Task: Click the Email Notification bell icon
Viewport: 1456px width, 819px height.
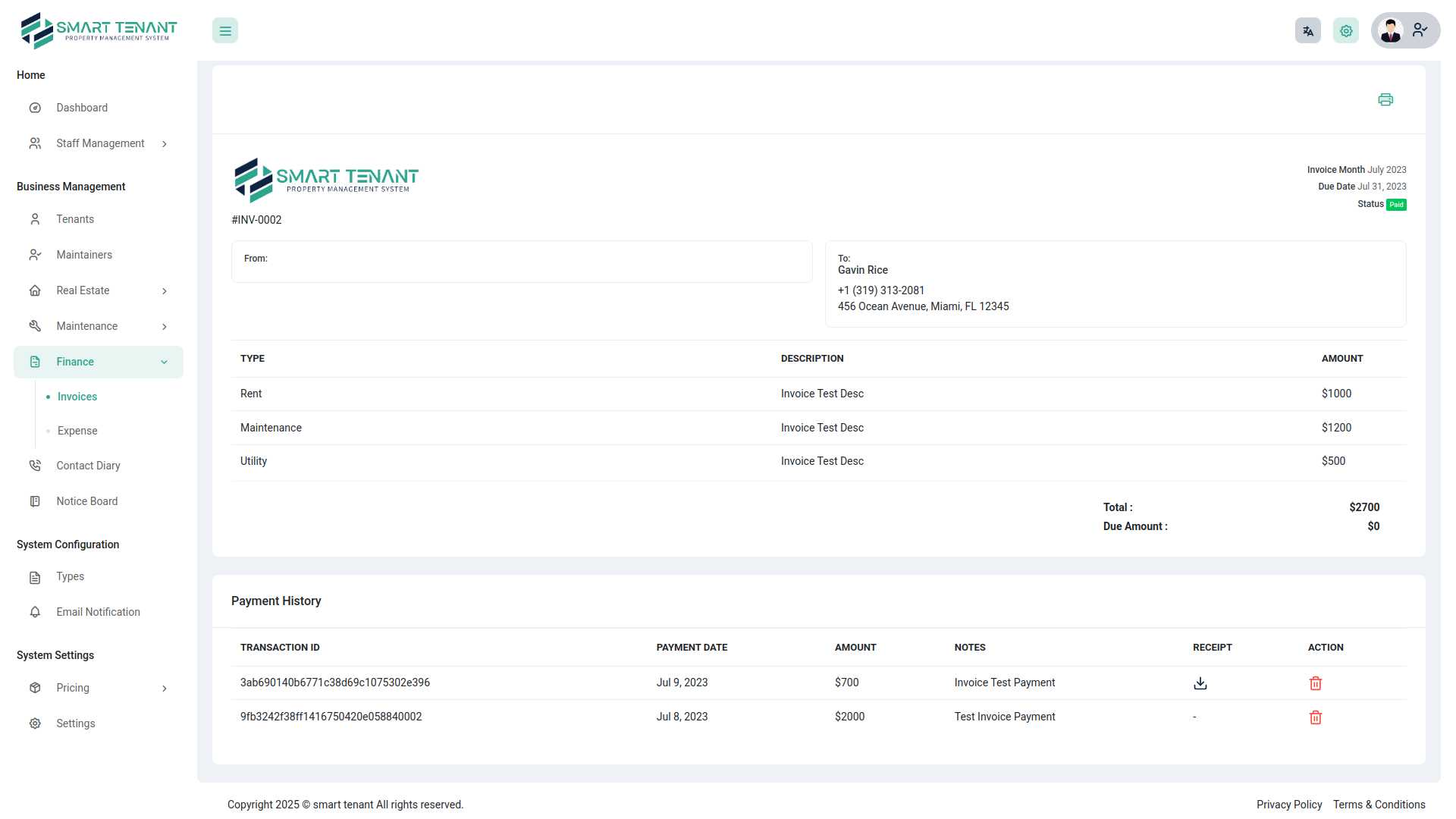Action: click(x=35, y=612)
